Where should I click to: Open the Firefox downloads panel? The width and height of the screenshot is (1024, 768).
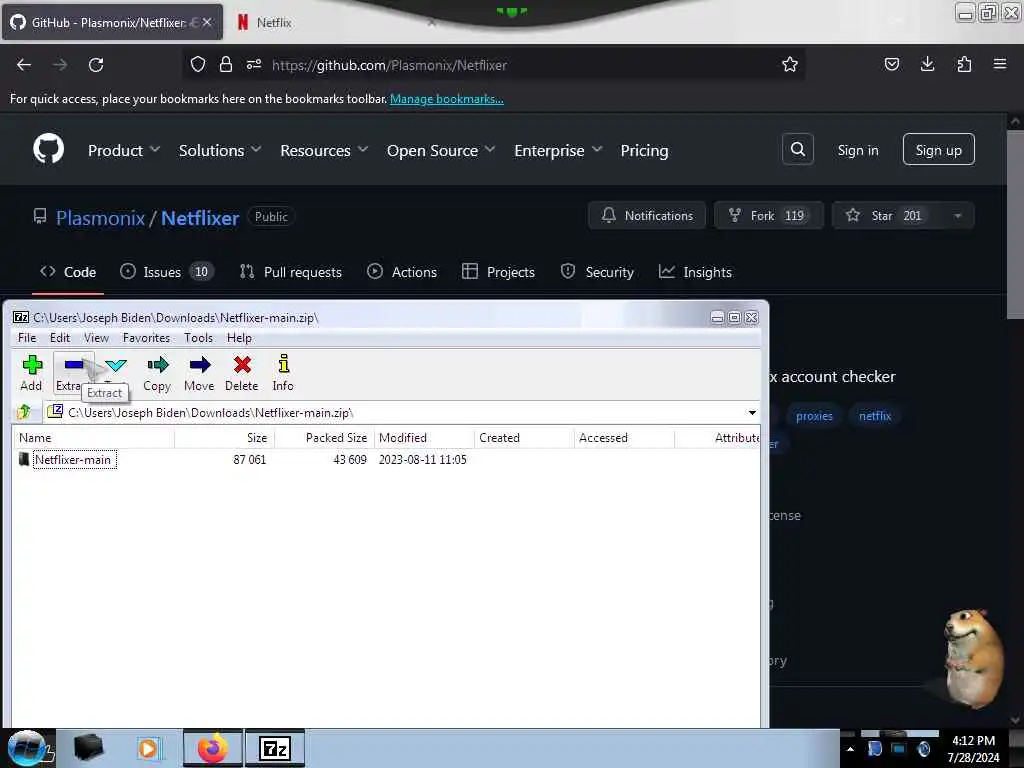point(927,64)
